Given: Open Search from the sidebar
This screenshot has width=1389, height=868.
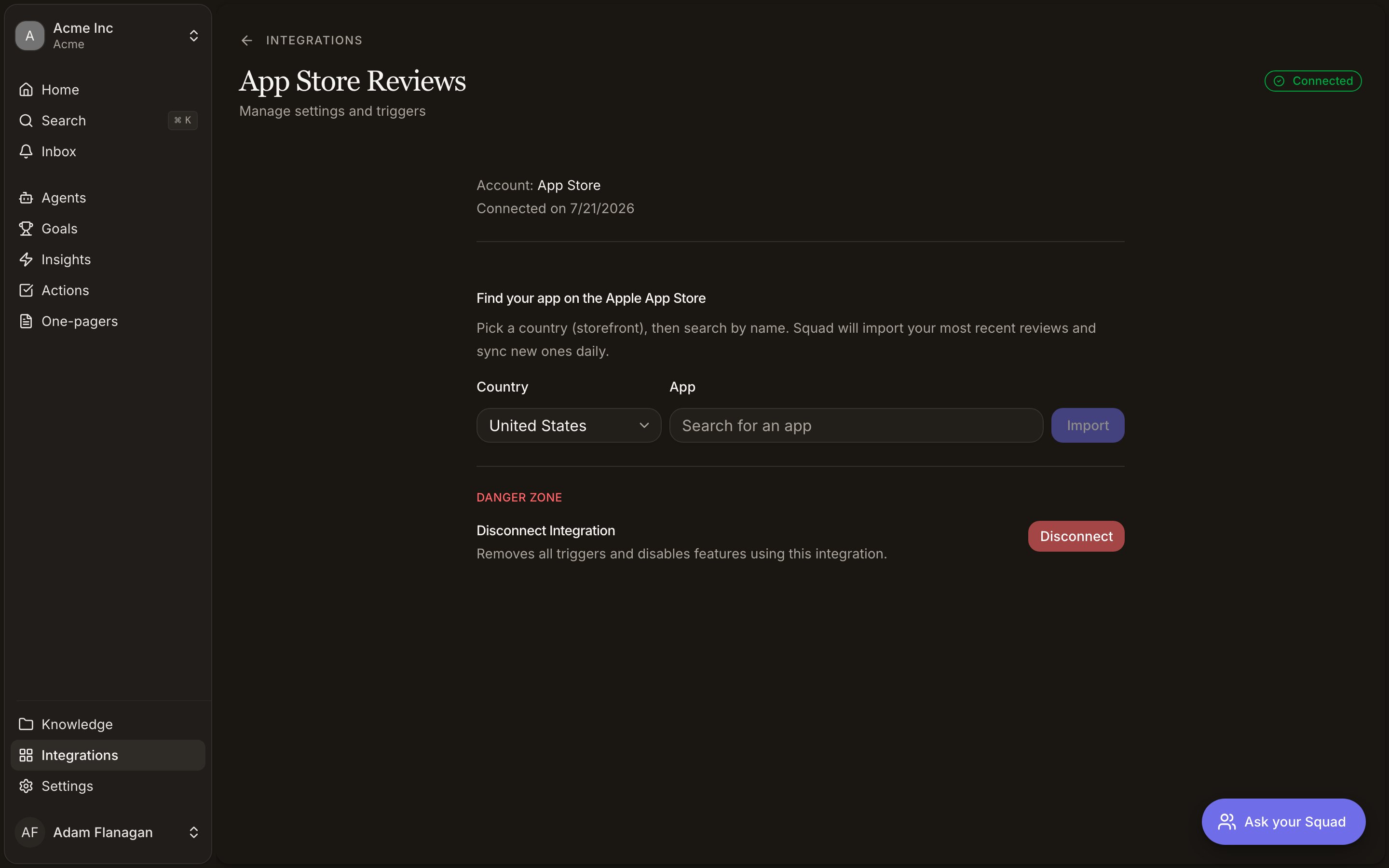Looking at the screenshot, I should coord(108,121).
